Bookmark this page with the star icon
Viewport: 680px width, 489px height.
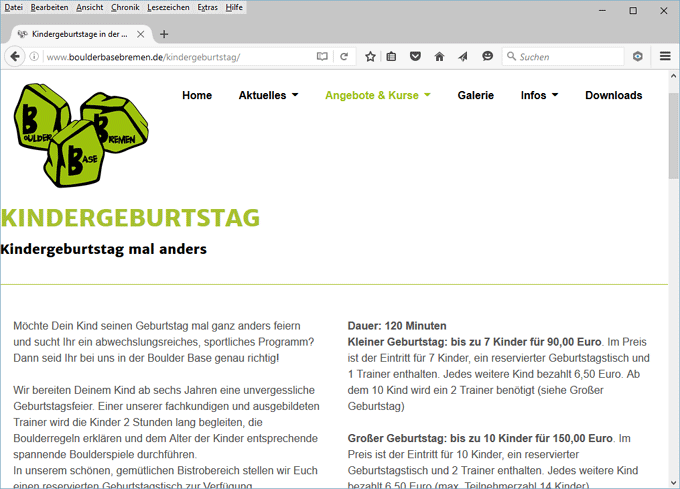point(370,57)
